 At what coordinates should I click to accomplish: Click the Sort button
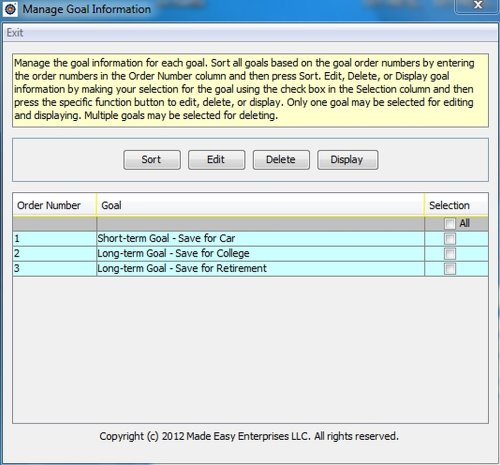pyautogui.click(x=152, y=160)
